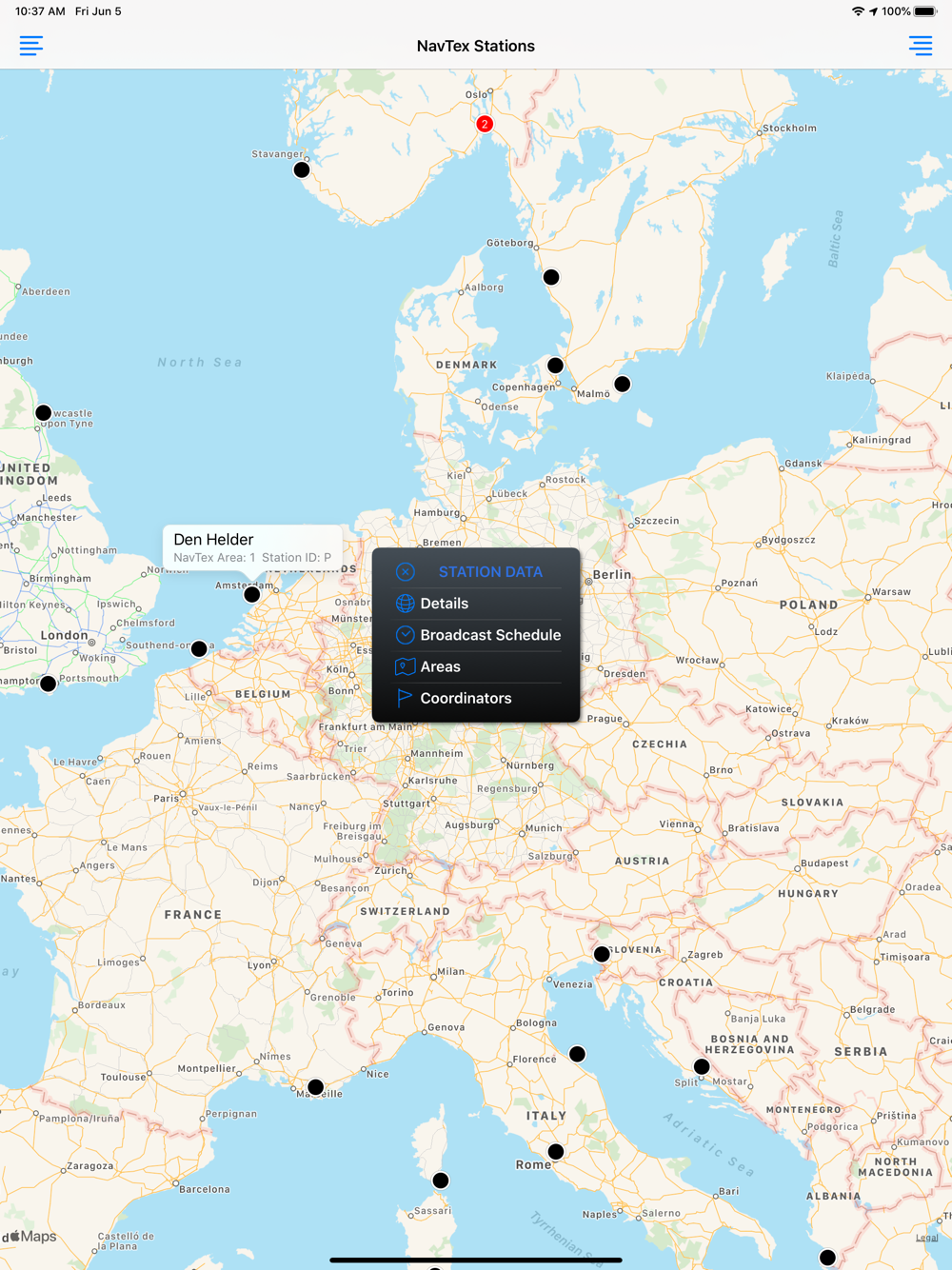Select the red cluster marker near Oslo

[485, 124]
